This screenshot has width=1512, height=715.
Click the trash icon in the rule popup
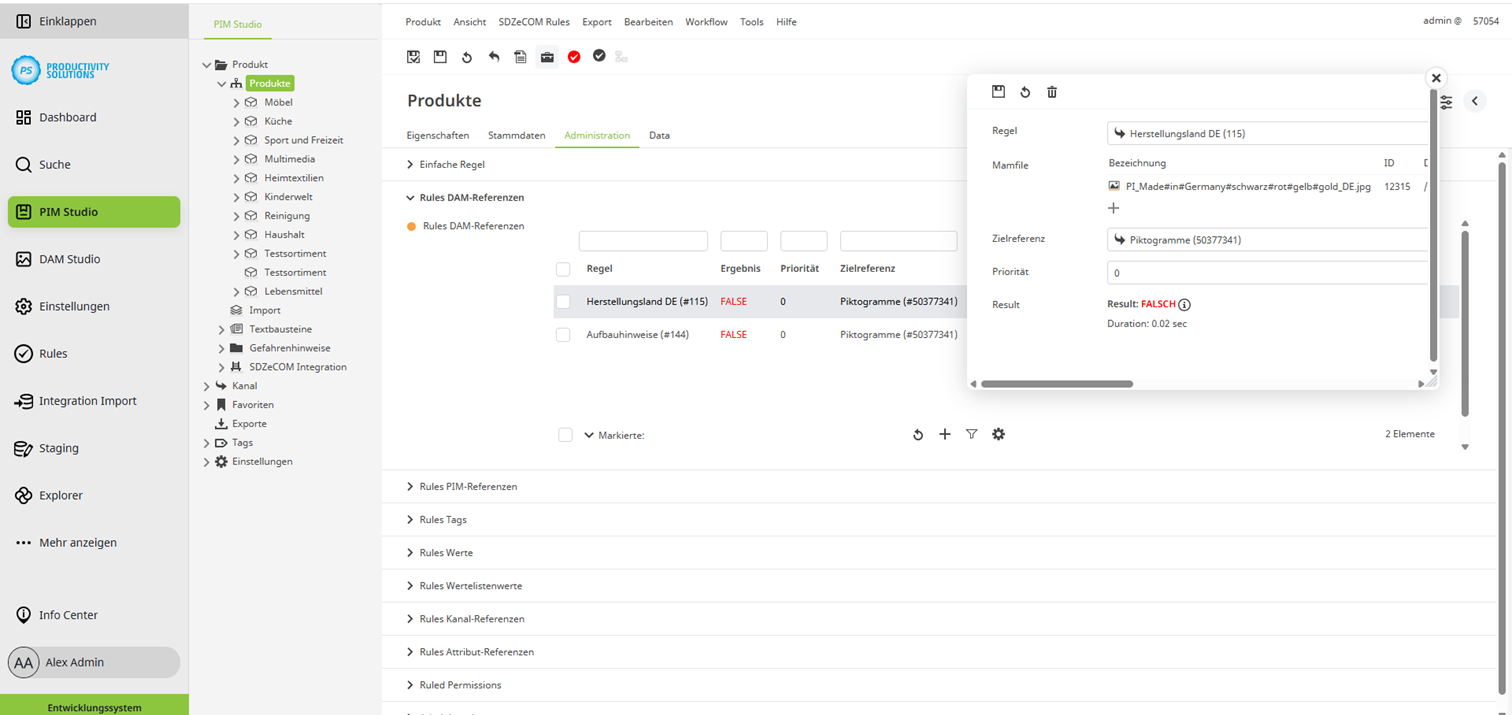click(1052, 92)
